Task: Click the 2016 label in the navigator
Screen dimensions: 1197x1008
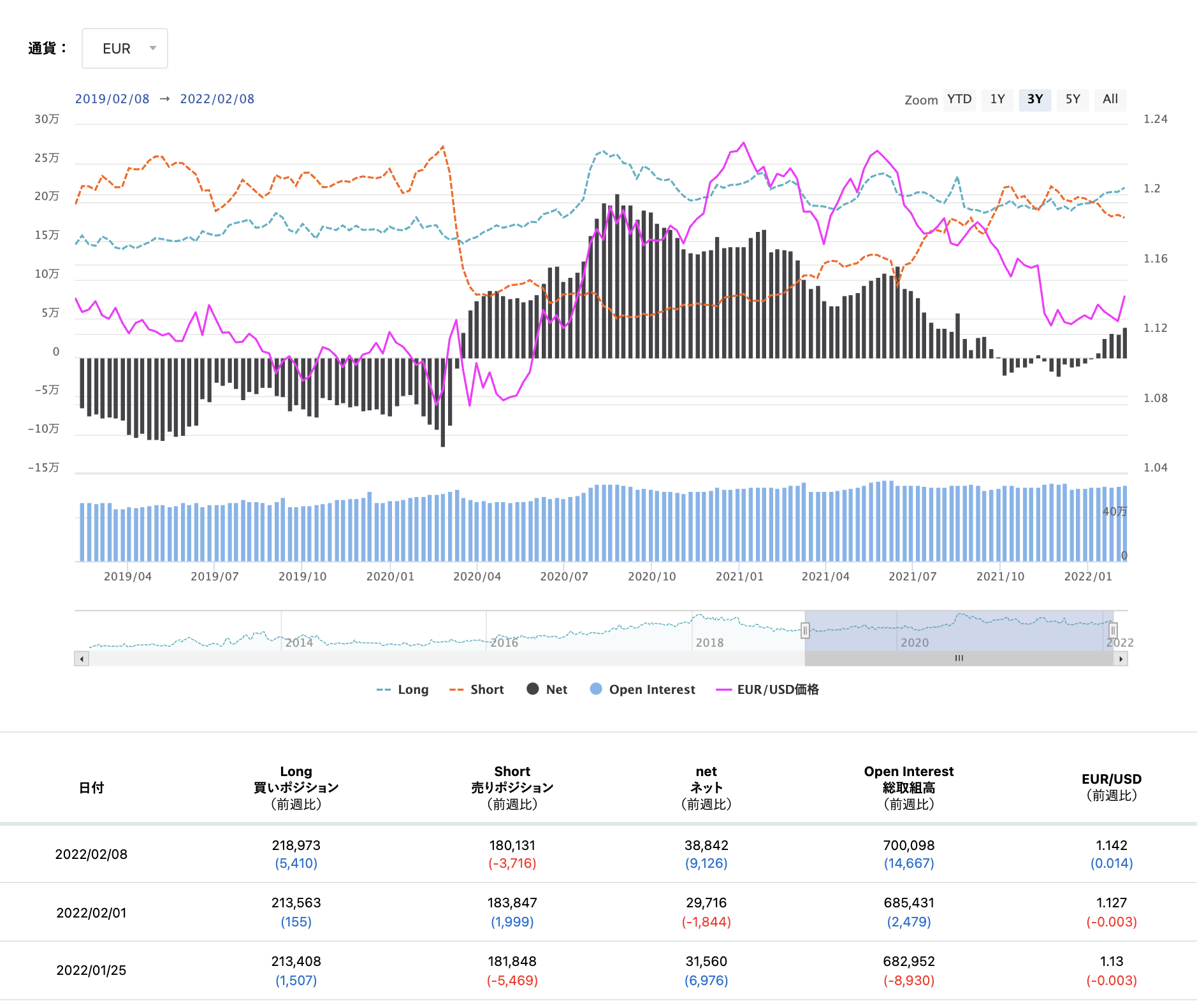Action: pyautogui.click(x=504, y=642)
